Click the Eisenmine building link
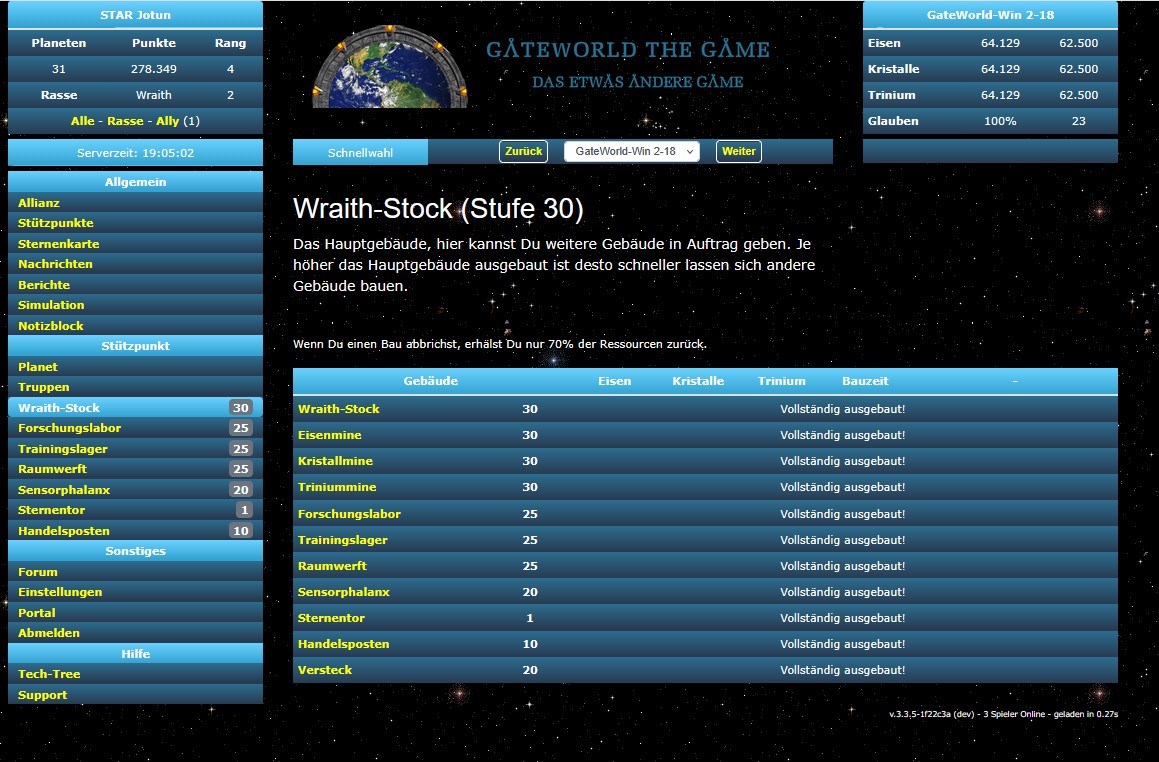This screenshot has width=1159, height=762. pos(329,436)
